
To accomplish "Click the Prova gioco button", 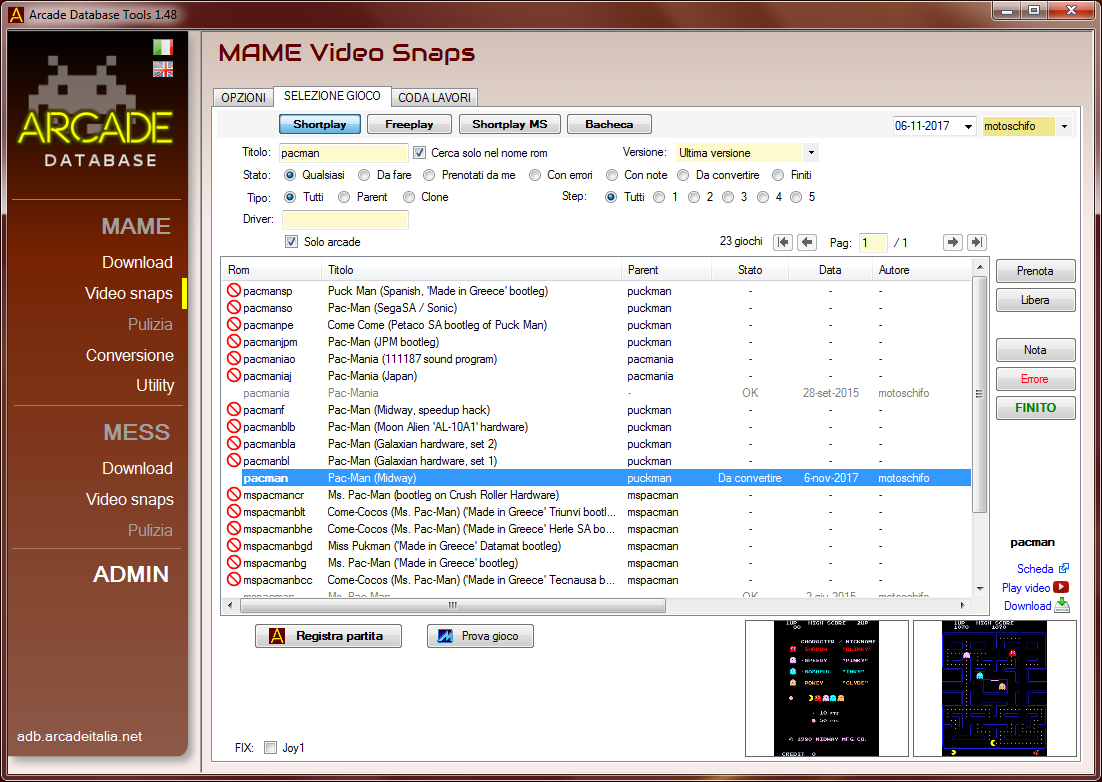I will tap(480, 636).
